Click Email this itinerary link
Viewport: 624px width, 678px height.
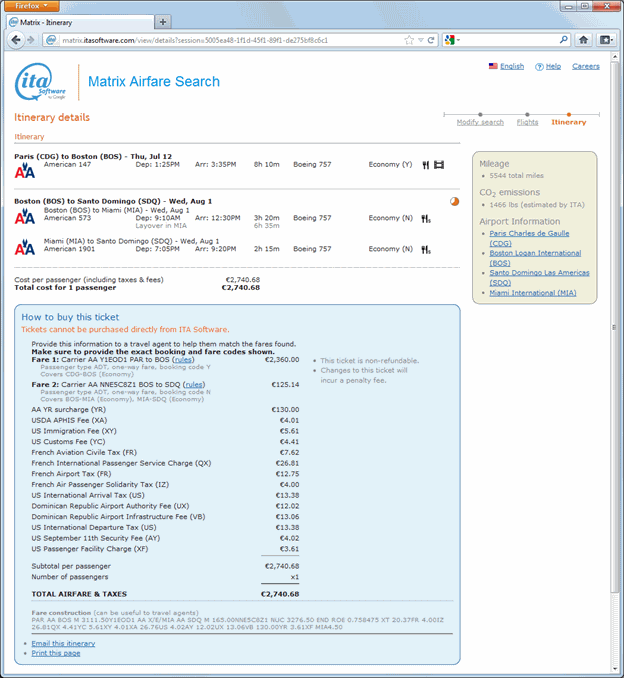pyautogui.click(x=63, y=643)
